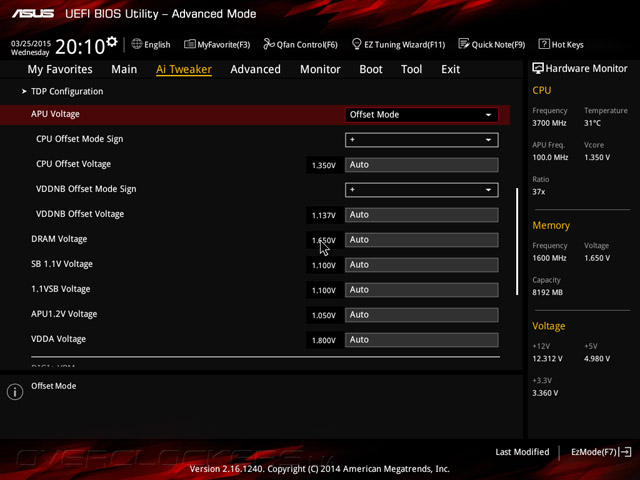Click CPU frequency 3700 MHz reading

click(549, 123)
